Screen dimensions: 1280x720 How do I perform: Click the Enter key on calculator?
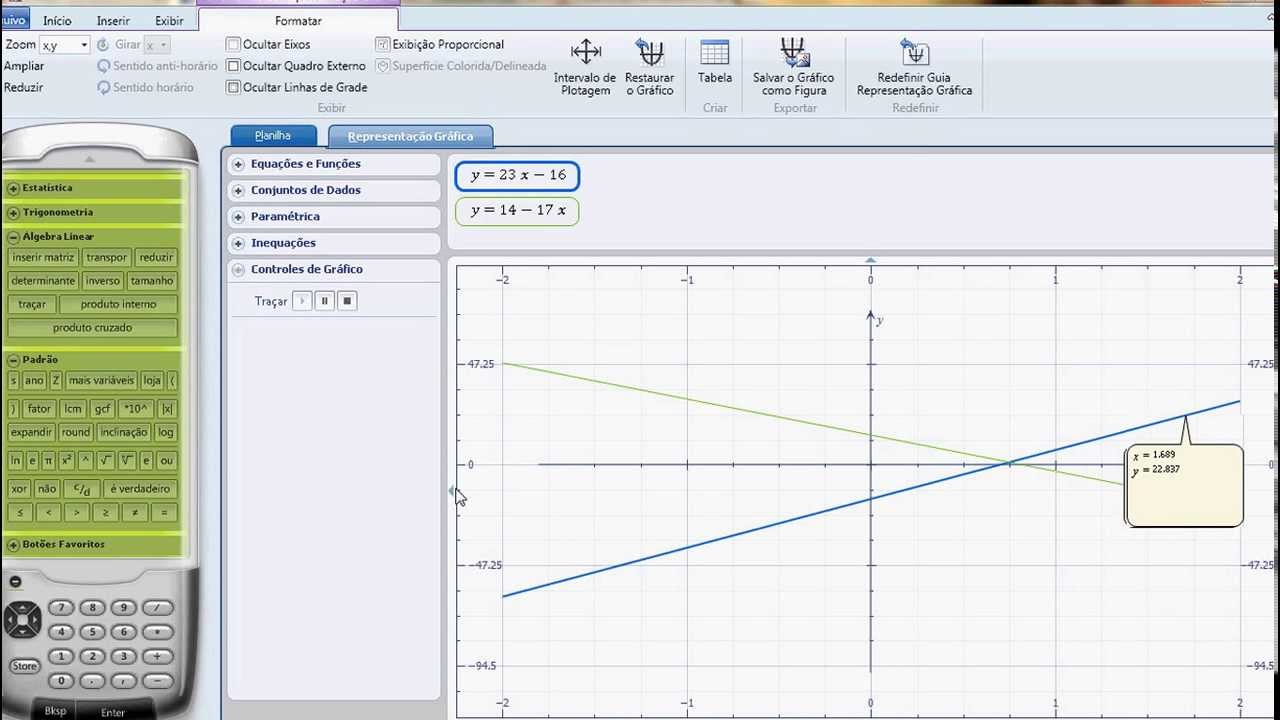(x=113, y=712)
